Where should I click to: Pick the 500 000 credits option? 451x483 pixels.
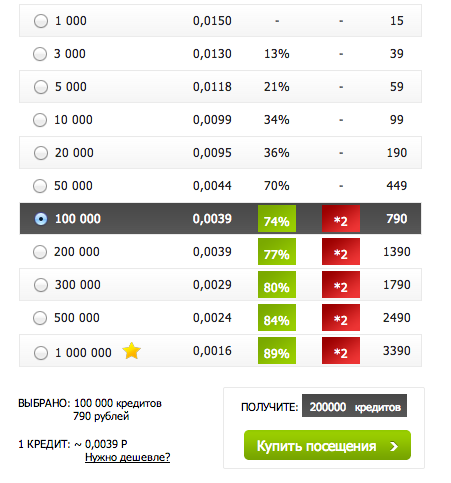click(x=40, y=318)
